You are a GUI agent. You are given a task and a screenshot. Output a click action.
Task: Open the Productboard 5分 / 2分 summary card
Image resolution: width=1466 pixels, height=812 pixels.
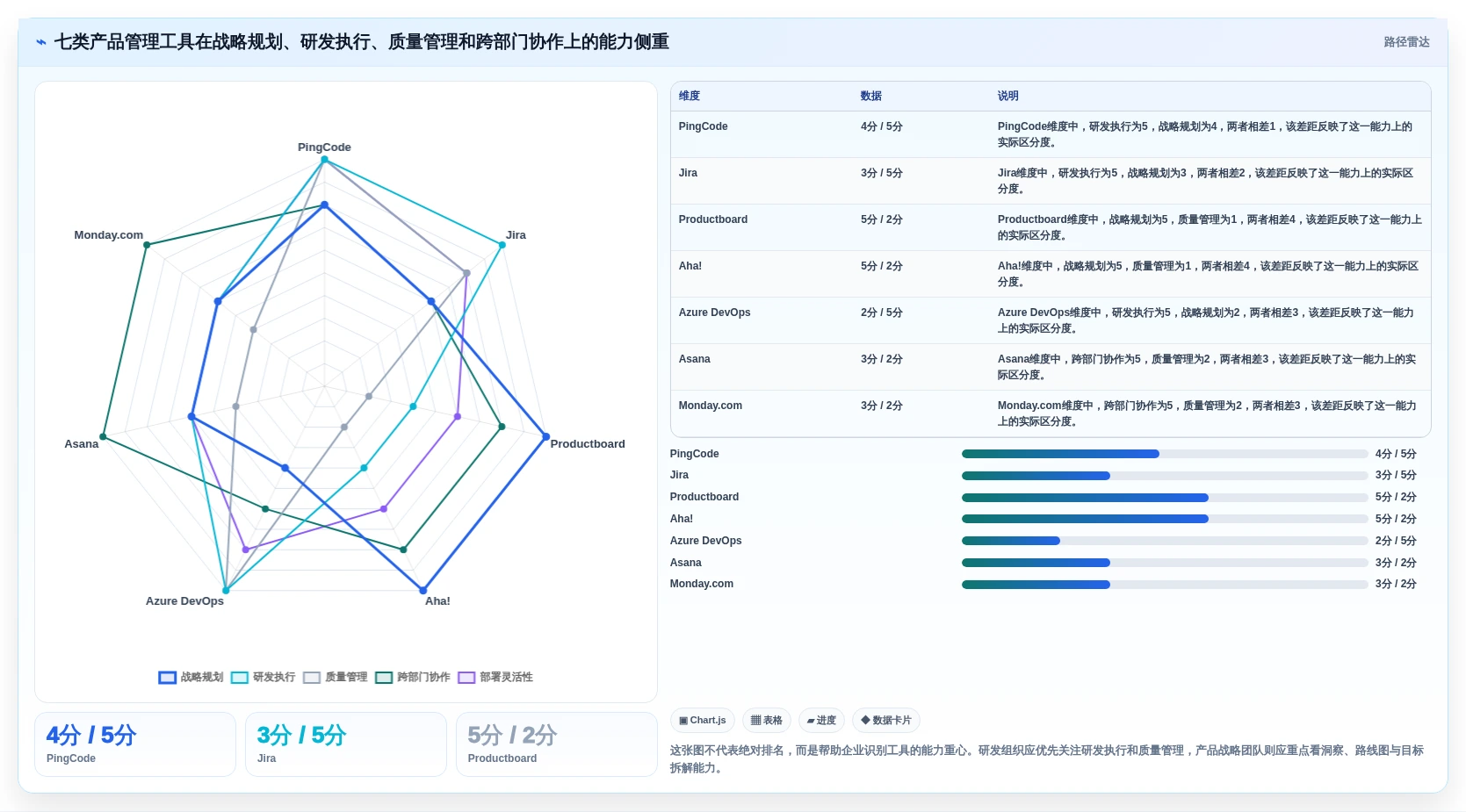click(x=557, y=744)
